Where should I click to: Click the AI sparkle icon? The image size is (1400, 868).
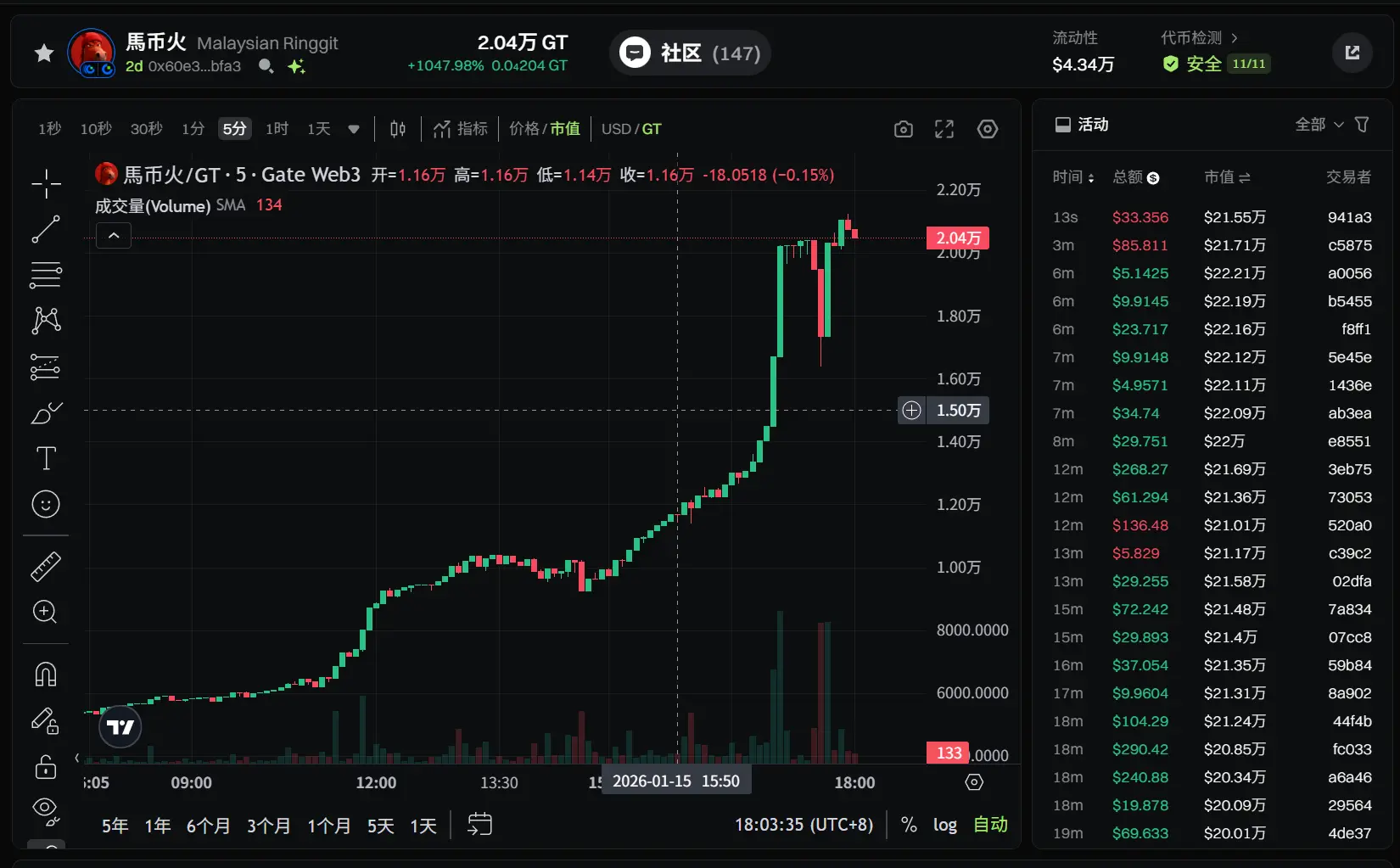point(296,66)
